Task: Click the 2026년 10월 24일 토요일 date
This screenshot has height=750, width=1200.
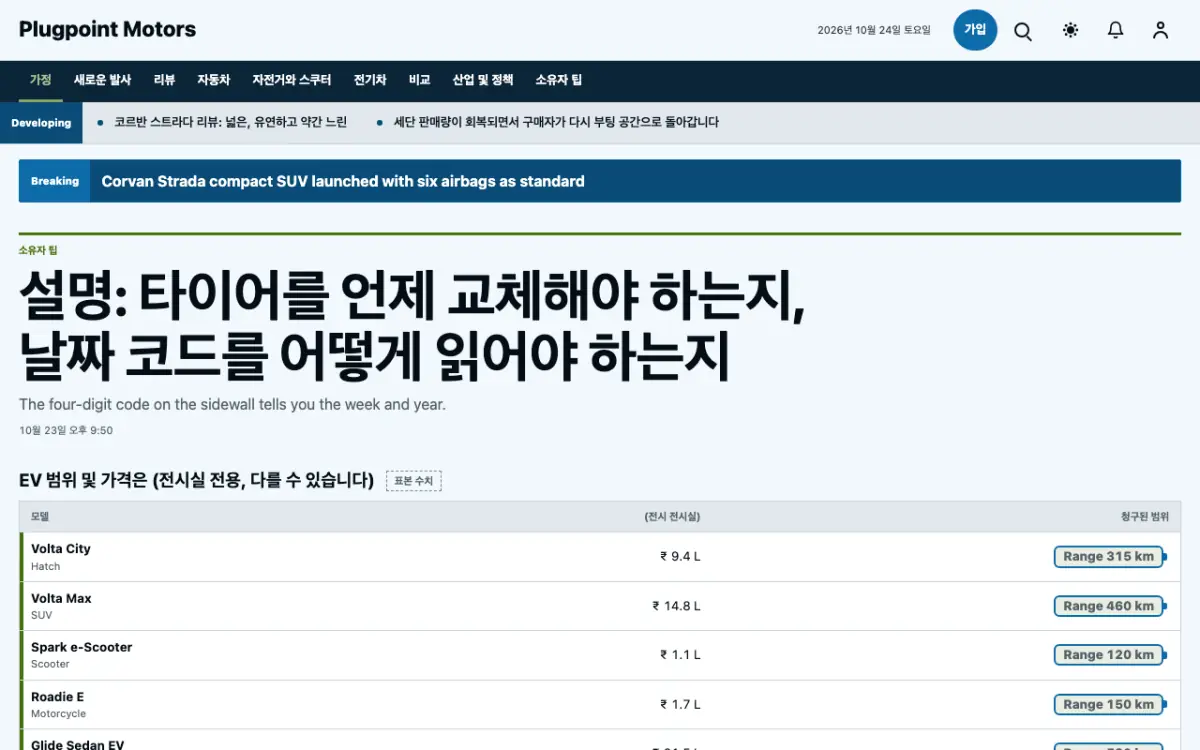Action: coord(874,30)
